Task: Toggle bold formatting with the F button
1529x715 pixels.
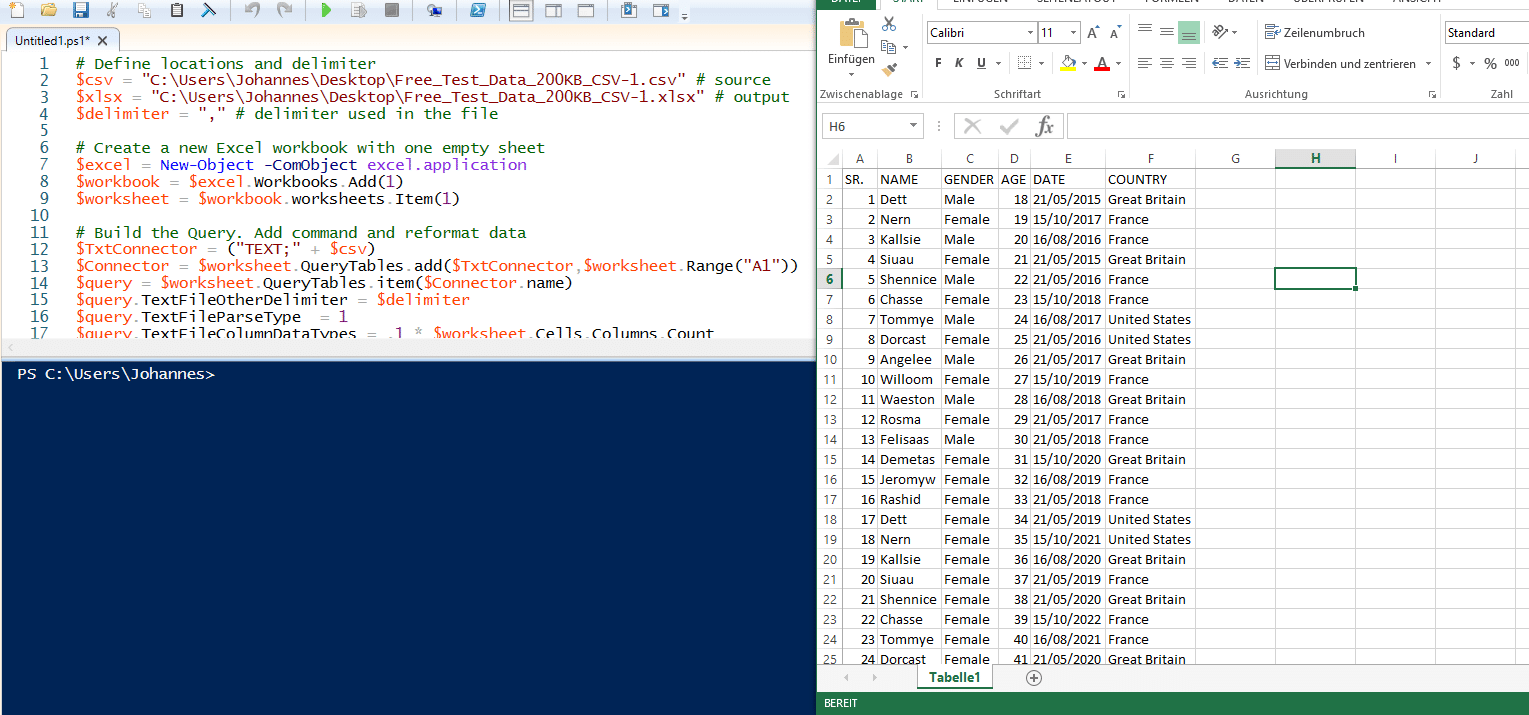Action: click(x=938, y=63)
